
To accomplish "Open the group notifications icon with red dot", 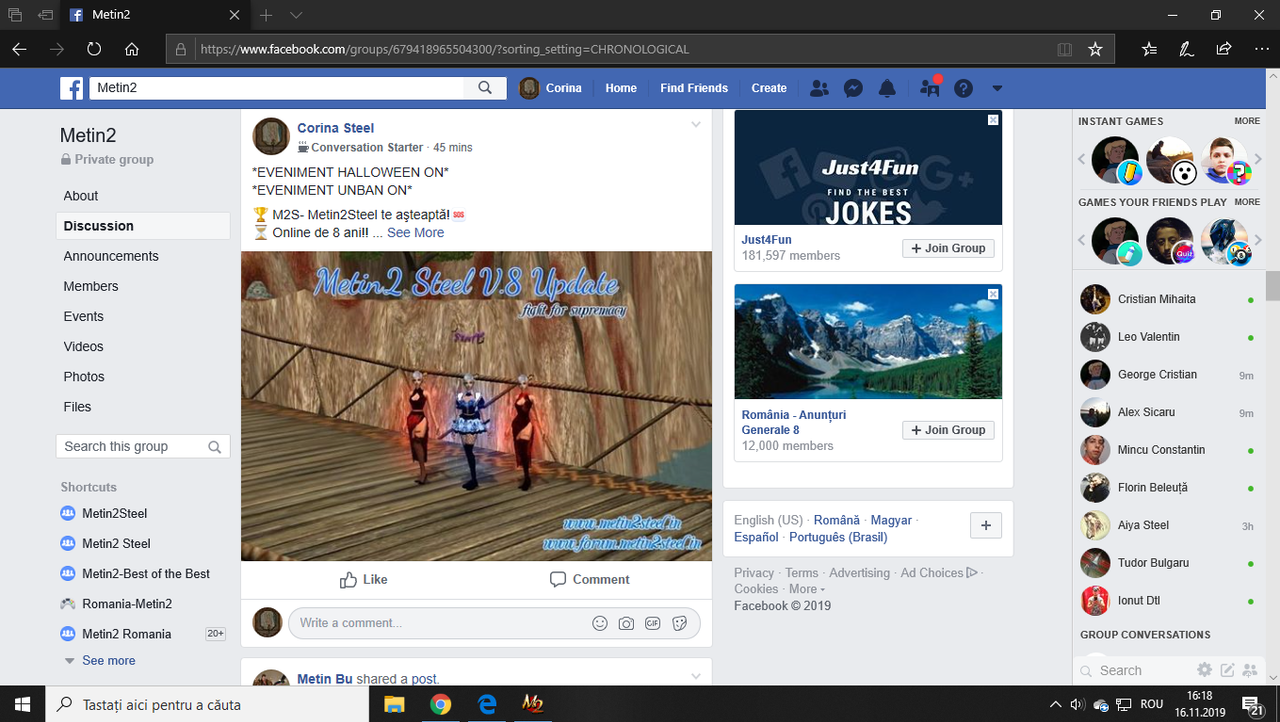I will coord(930,87).
